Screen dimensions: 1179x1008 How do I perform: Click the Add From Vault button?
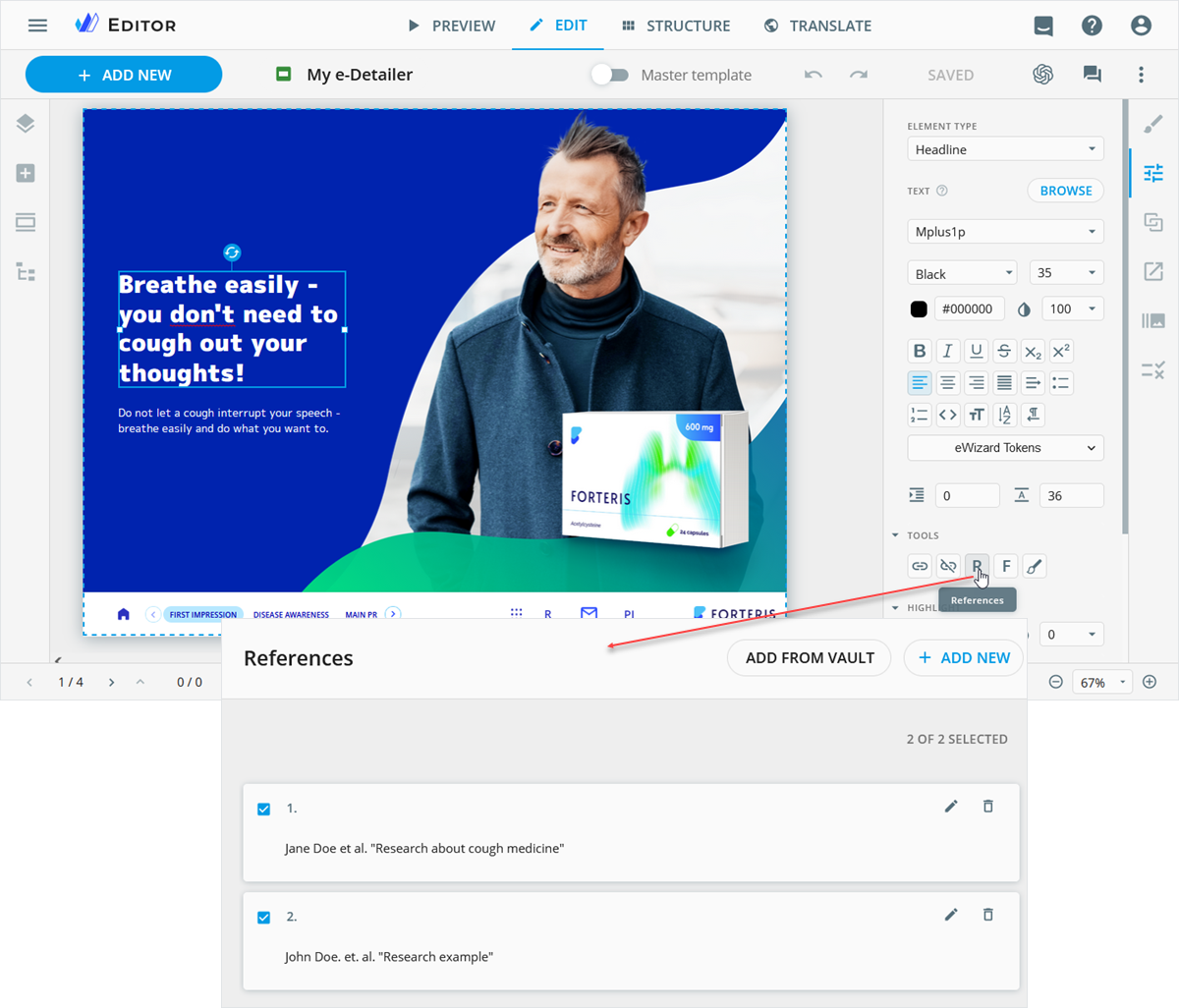(809, 658)
